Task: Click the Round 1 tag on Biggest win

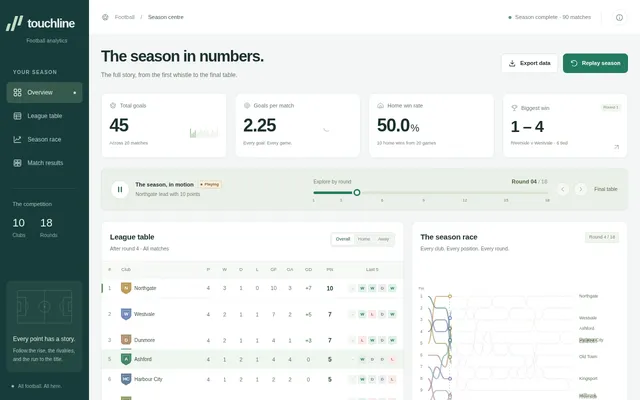Action: click(611, 107)
